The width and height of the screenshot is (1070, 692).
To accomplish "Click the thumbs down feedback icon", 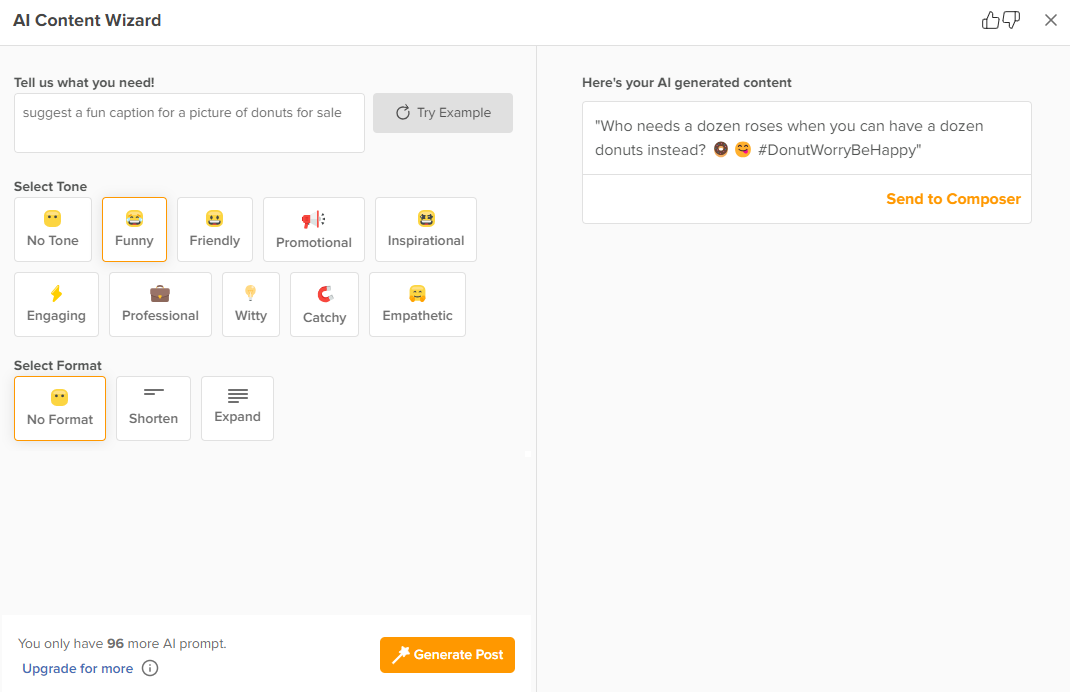I will click(x=1011, y=20).
